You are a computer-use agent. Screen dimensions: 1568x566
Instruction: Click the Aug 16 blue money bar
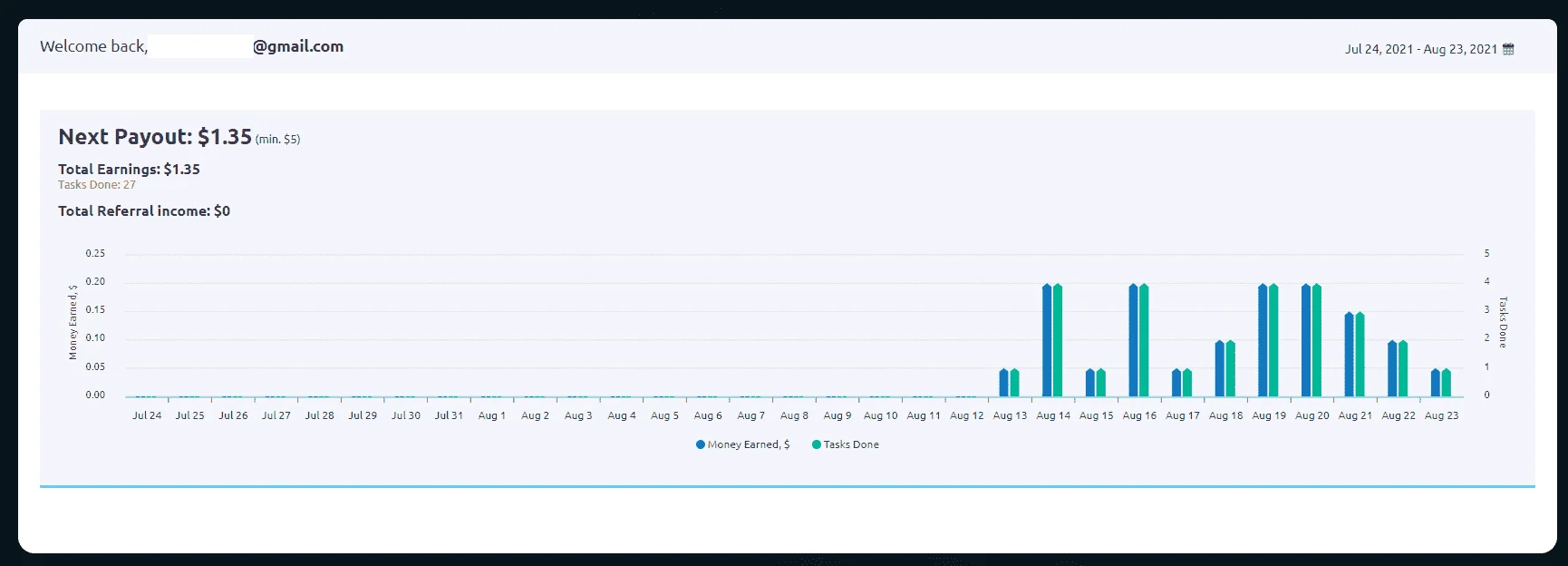click(1133, 340)
